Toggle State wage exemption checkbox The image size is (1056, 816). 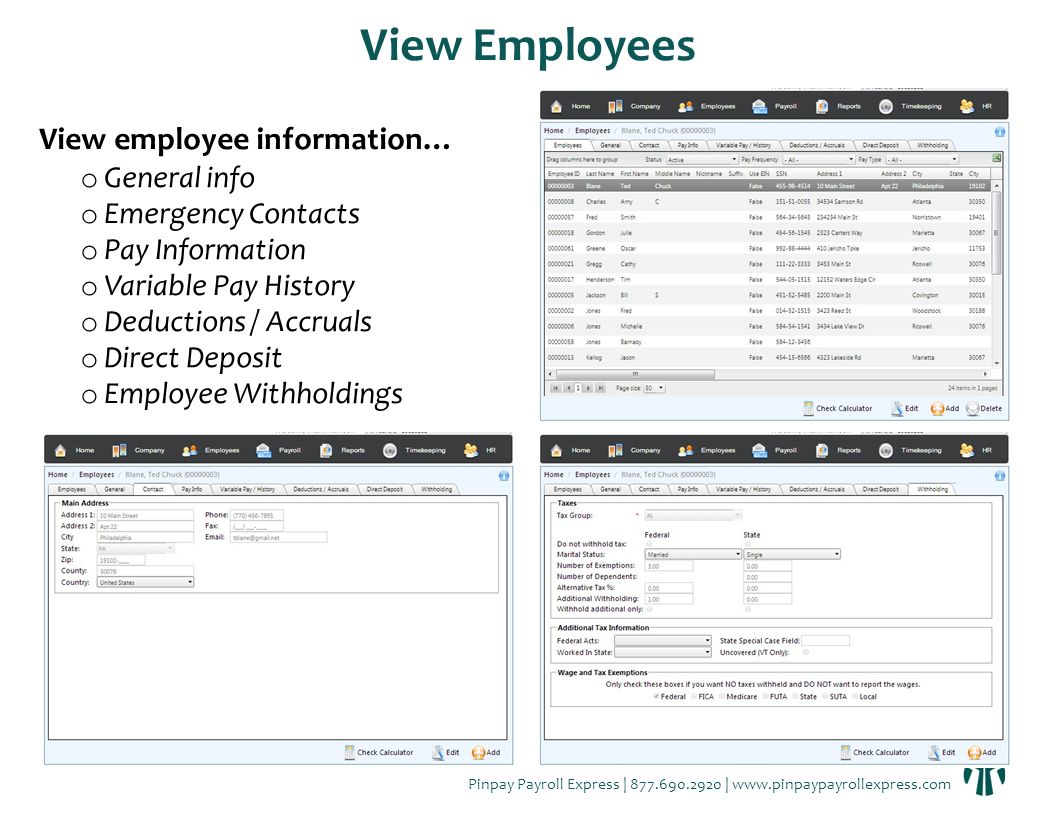(x=795, y=697)
